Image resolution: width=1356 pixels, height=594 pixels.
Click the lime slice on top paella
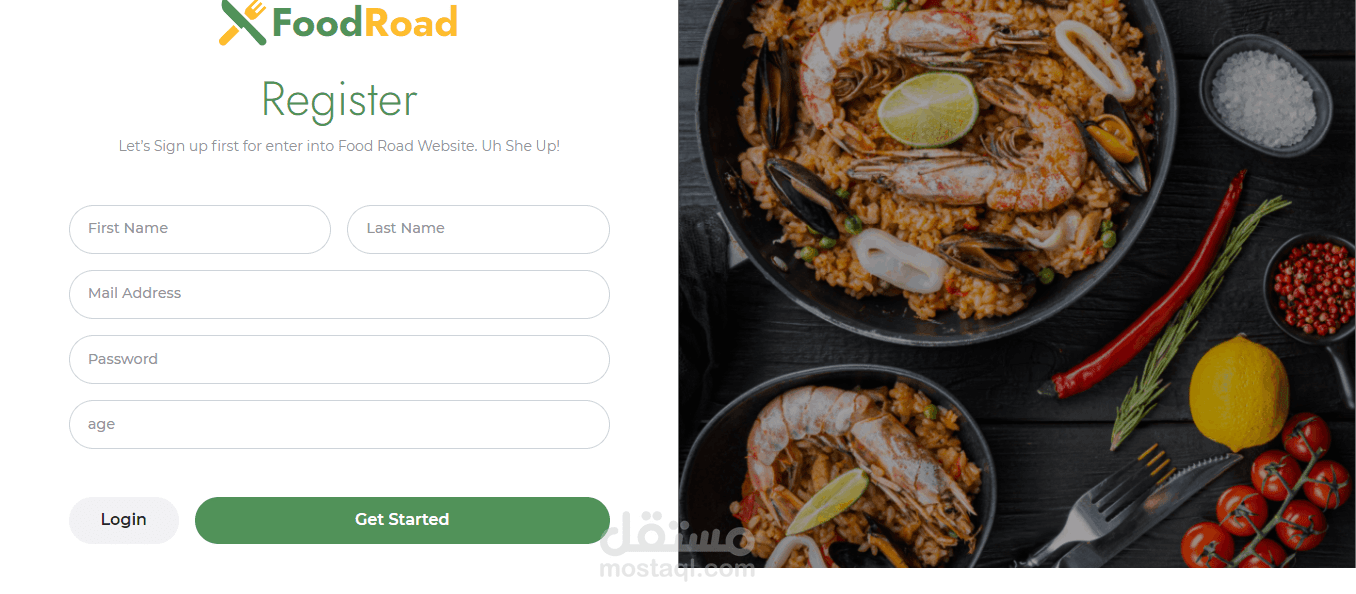[x=928, y=108]
